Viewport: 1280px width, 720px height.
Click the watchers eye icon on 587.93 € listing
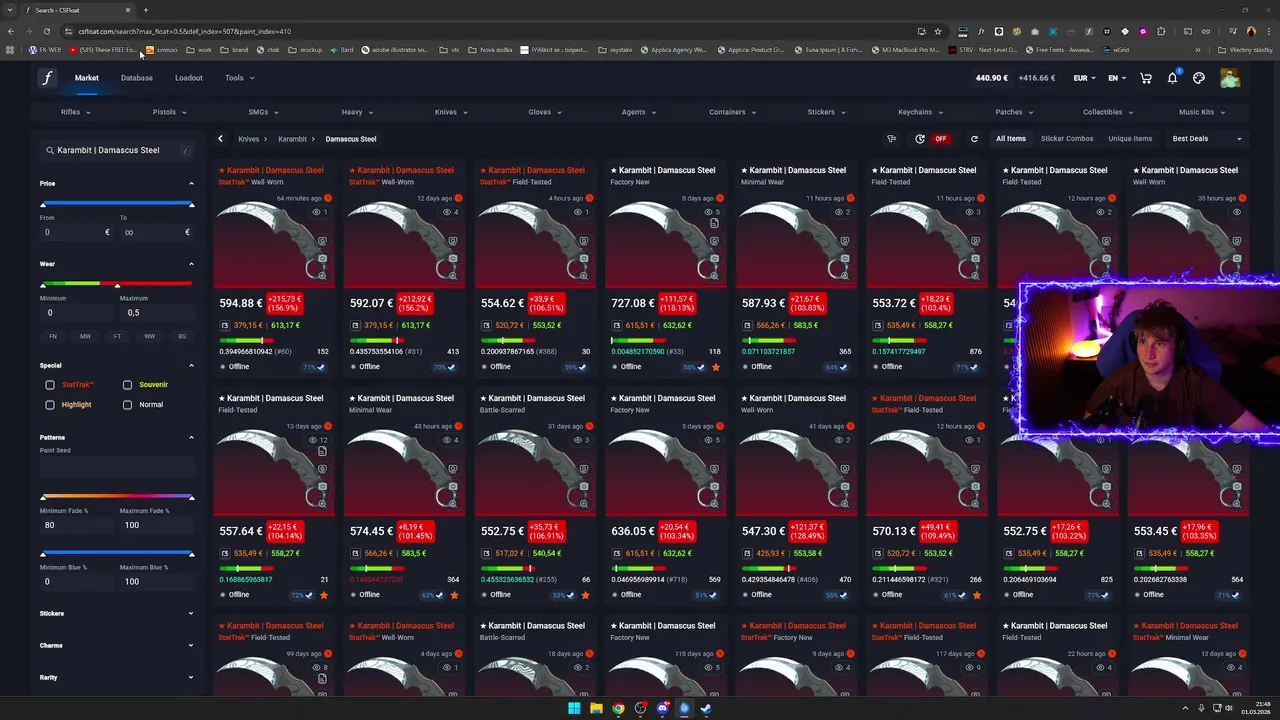840,212
